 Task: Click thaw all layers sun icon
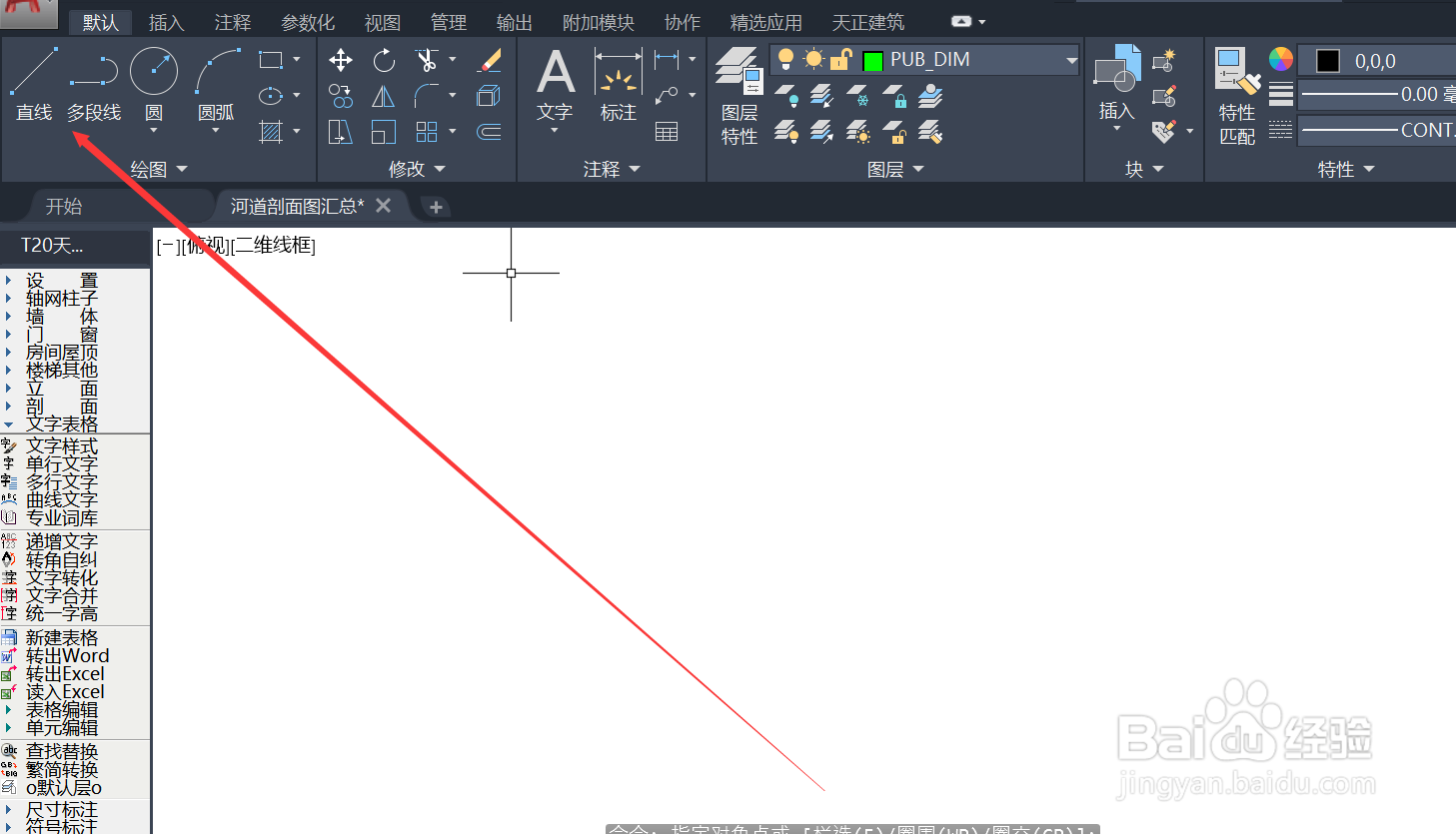[858, 132]
